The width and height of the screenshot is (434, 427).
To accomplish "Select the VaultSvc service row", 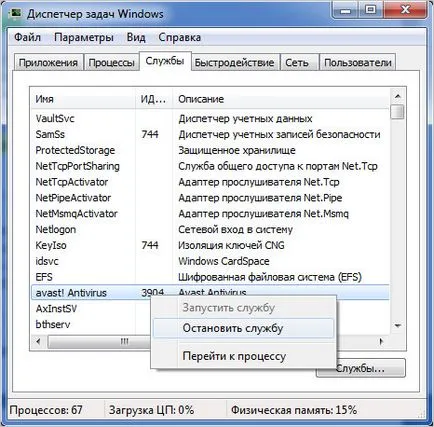I will [210, 118].
